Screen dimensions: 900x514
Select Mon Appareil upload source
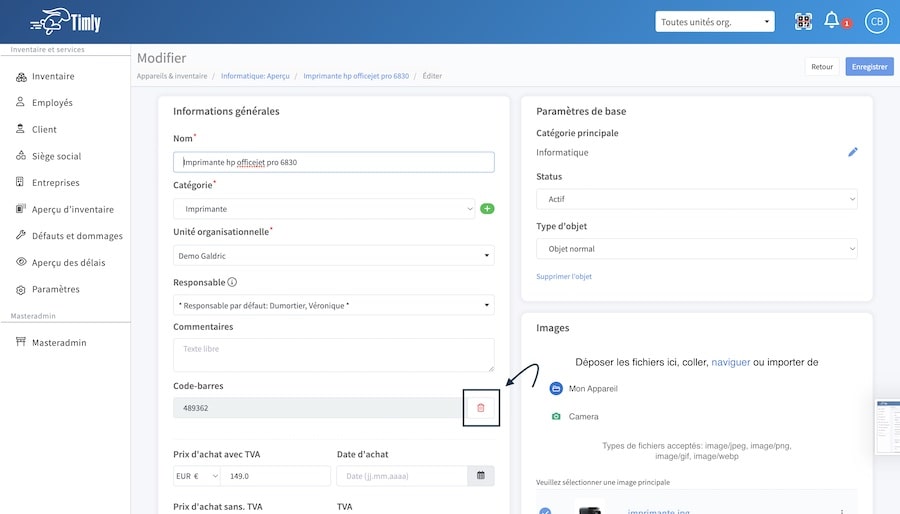[x=584, y=388]
